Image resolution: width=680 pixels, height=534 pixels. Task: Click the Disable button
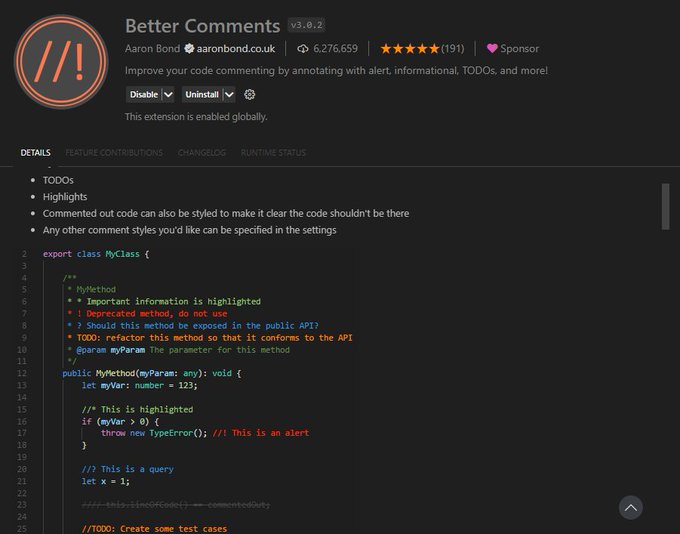point(144,95)
